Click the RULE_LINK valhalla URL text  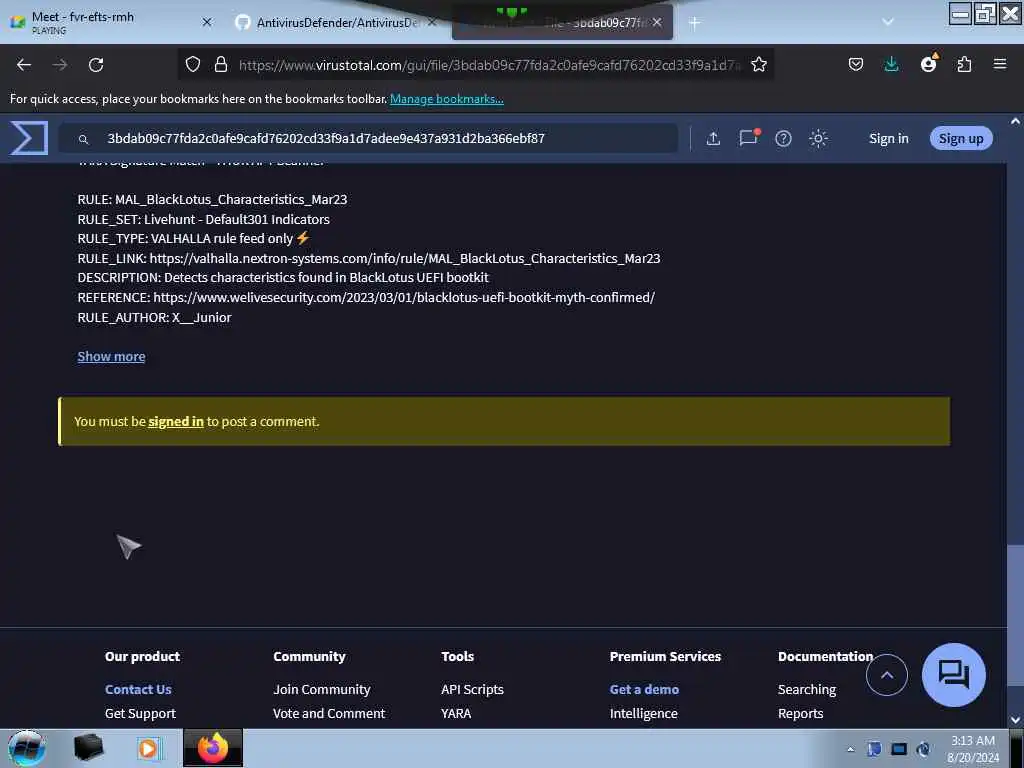[405, 258]
